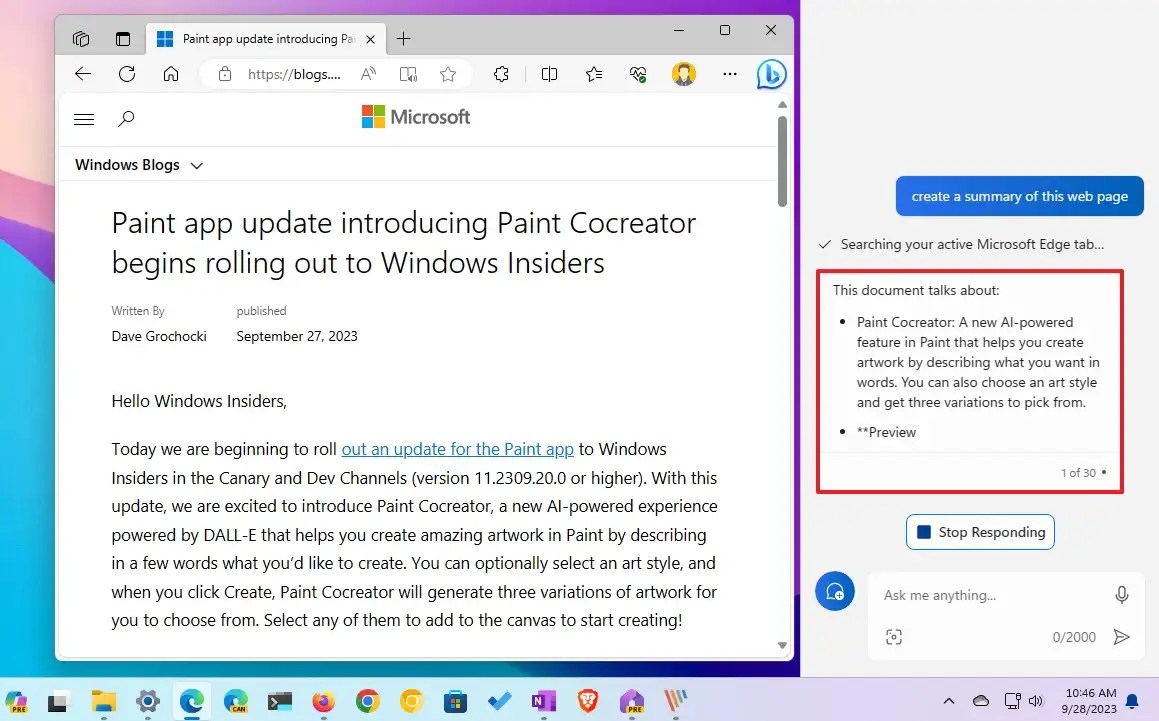
Task: Open the browser Extensions menu
Action: click(x=501, y=74)
